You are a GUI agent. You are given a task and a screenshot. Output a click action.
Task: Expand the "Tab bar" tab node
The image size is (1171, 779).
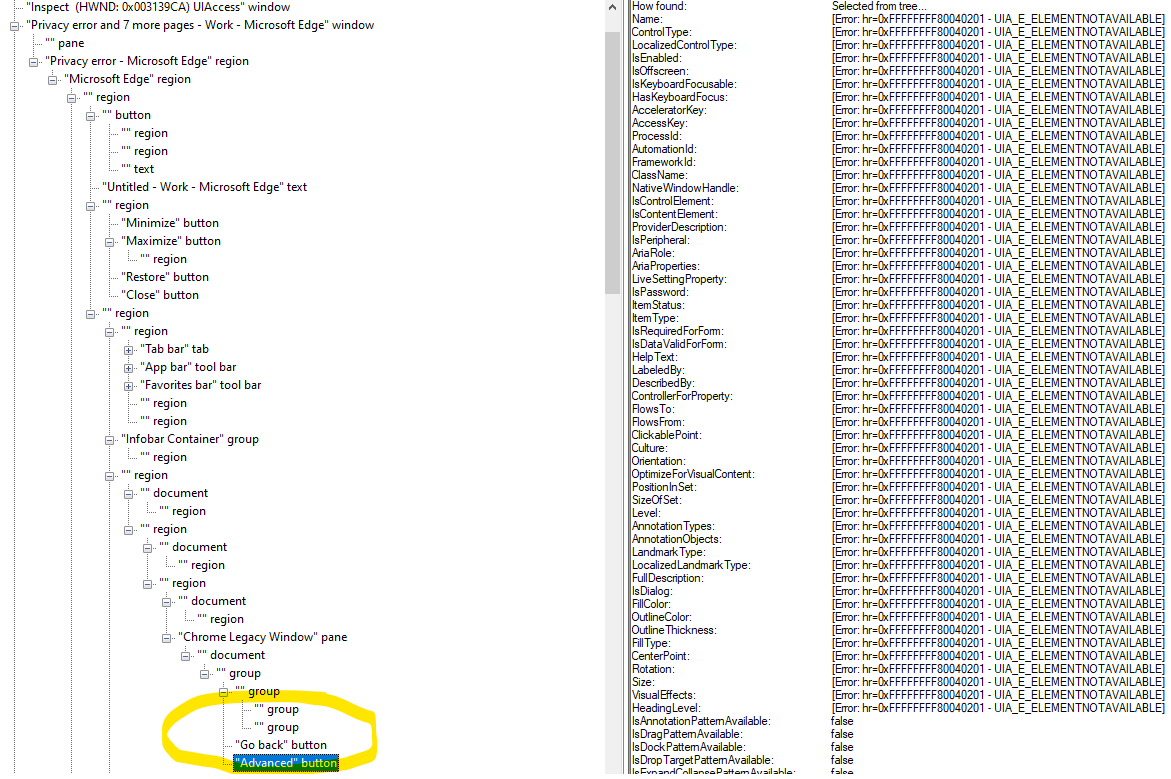click(128, 350)
